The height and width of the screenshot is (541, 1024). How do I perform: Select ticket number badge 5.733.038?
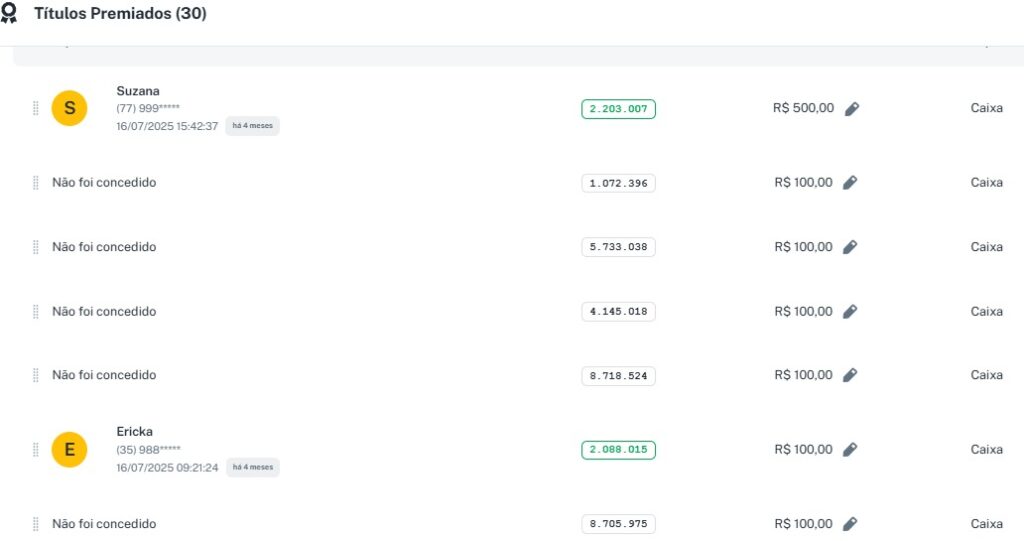[x=618, y=247]
